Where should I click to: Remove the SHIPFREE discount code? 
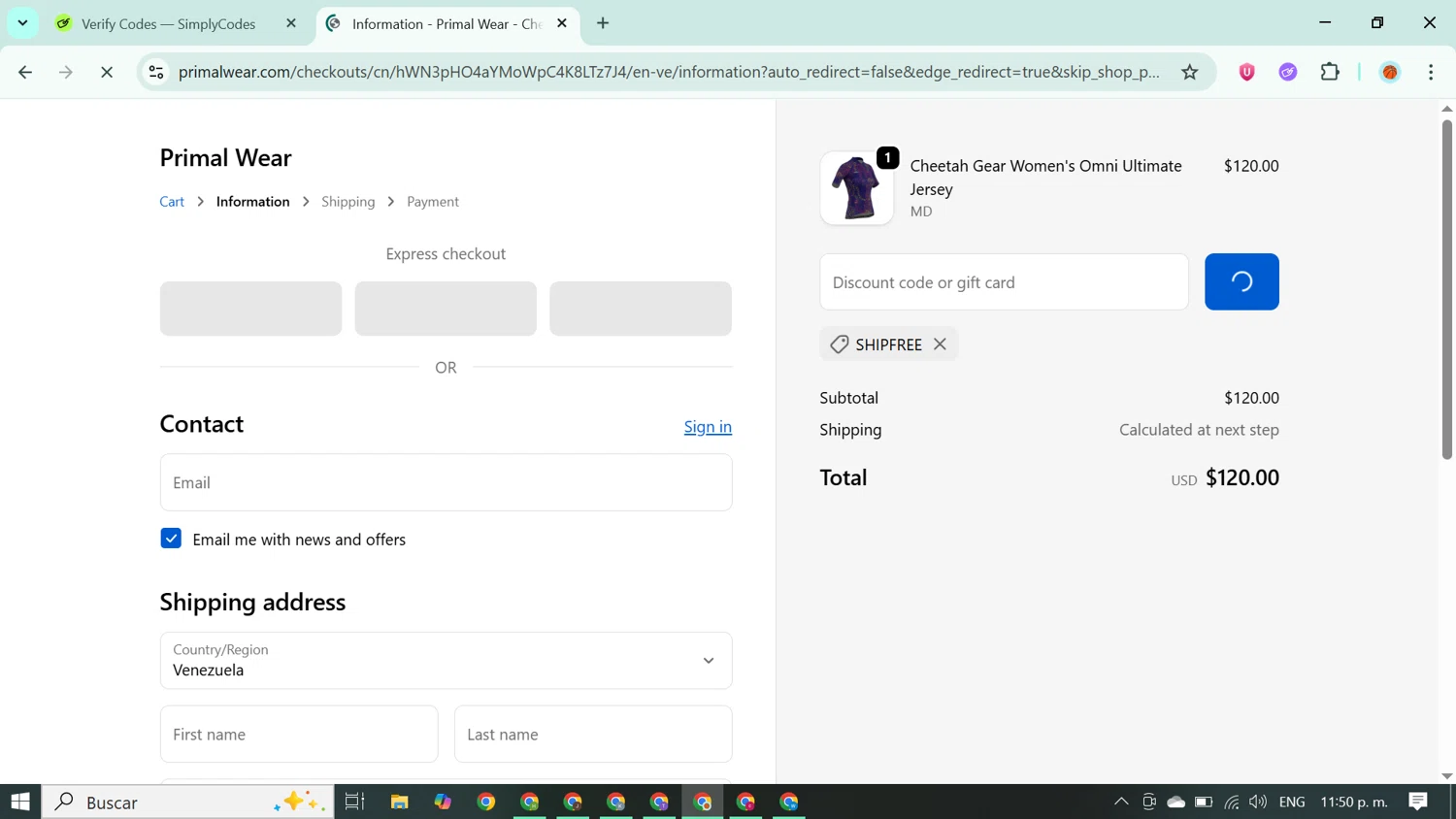click(940, 344)
